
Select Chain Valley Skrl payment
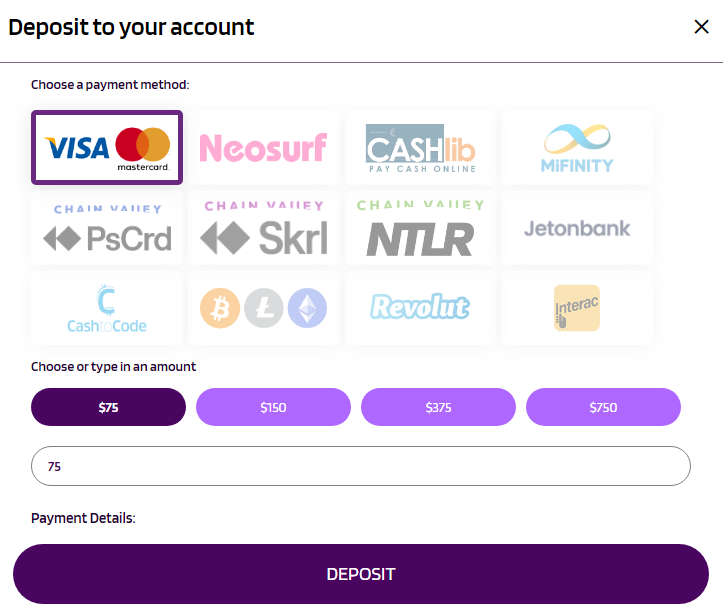pos(263,228)
